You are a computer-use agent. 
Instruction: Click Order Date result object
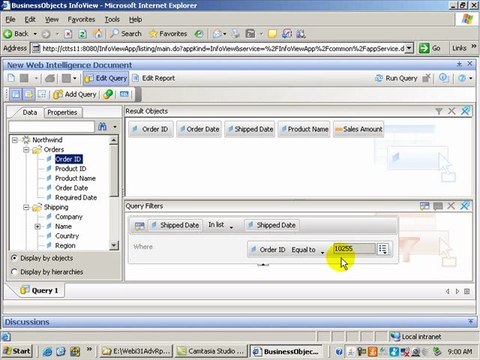199,129
